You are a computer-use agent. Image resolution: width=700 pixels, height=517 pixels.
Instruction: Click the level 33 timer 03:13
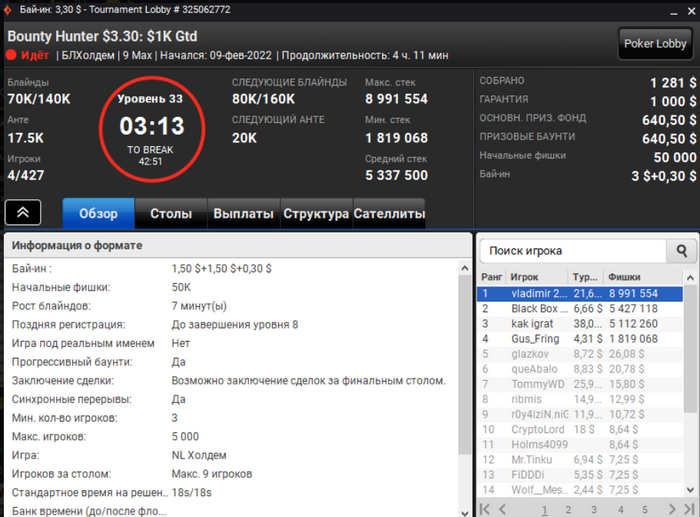[152, 126]
